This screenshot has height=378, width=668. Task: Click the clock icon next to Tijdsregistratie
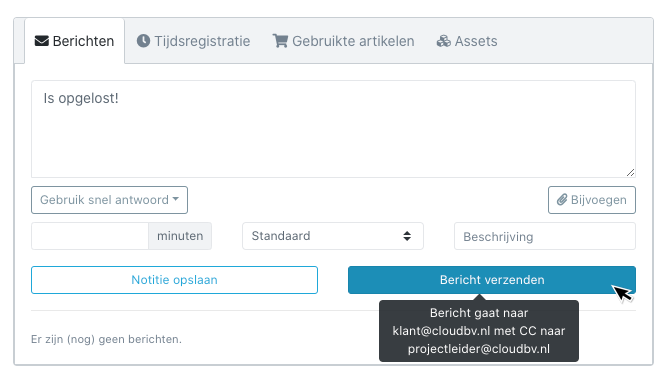[x=144, y=41]
